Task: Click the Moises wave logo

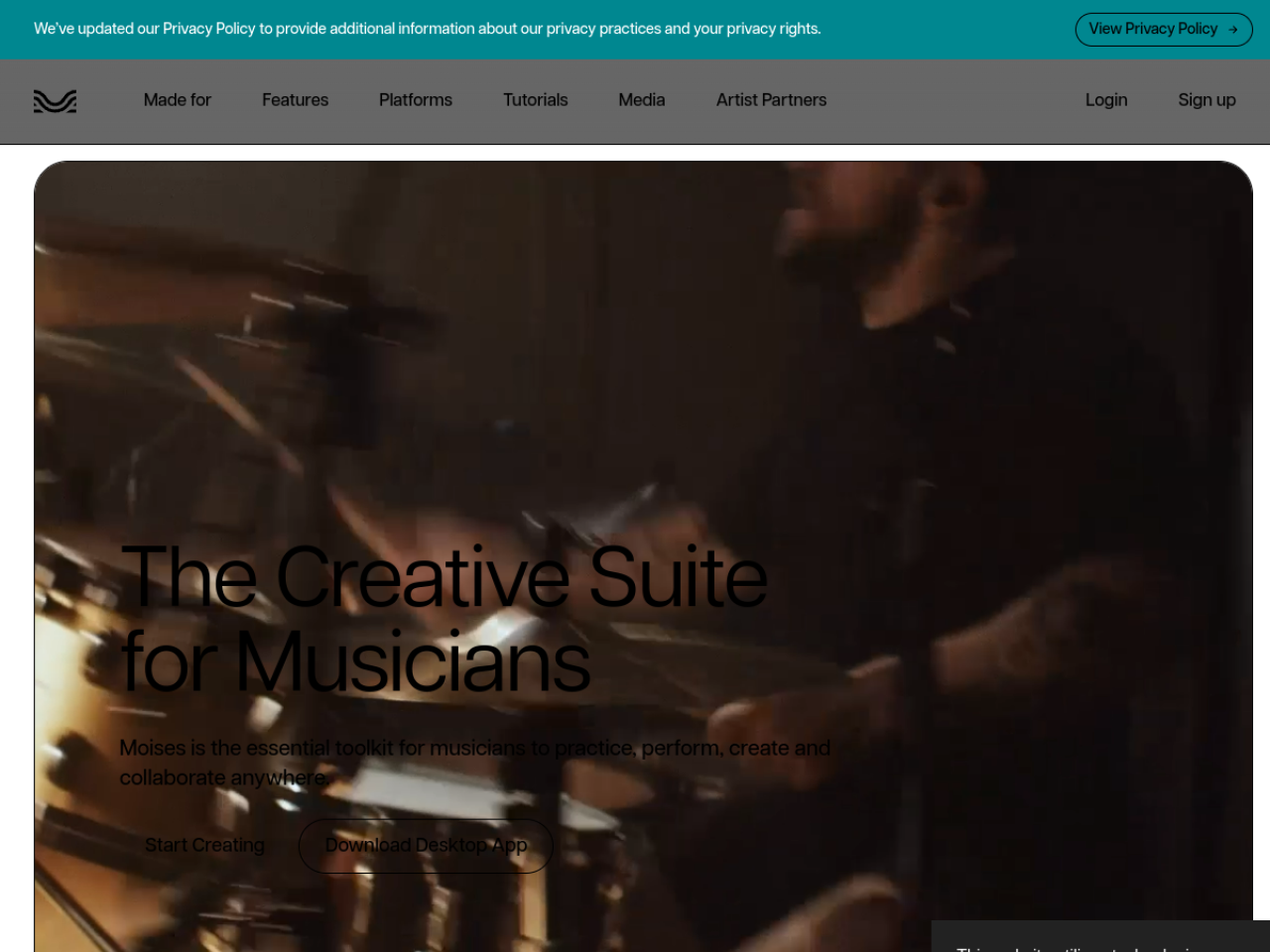Action: (x=55, y=101)
